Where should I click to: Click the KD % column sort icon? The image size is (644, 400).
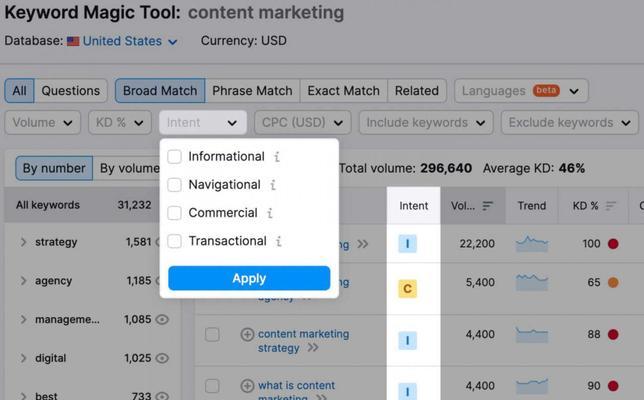(x=611, y=205)
